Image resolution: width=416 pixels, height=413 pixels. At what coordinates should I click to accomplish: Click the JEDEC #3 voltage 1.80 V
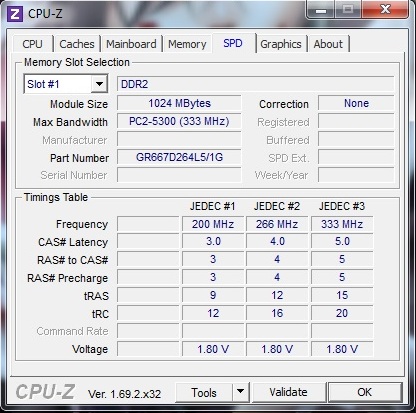coord(342,349)
